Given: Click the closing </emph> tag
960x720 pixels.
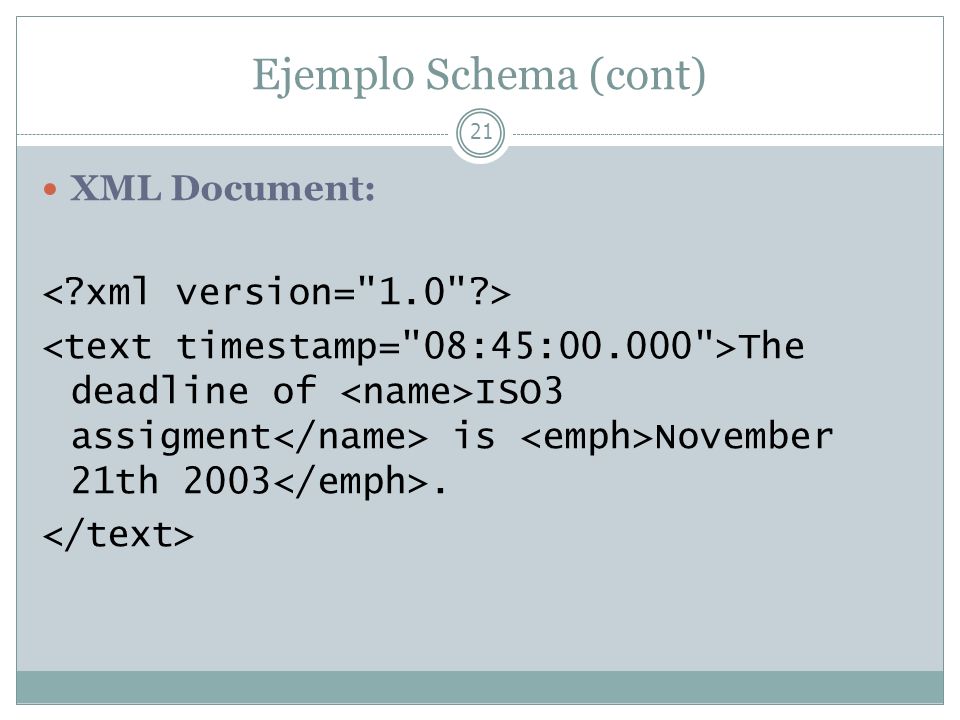Looking at the screenshot, I should tap(350, 482).
